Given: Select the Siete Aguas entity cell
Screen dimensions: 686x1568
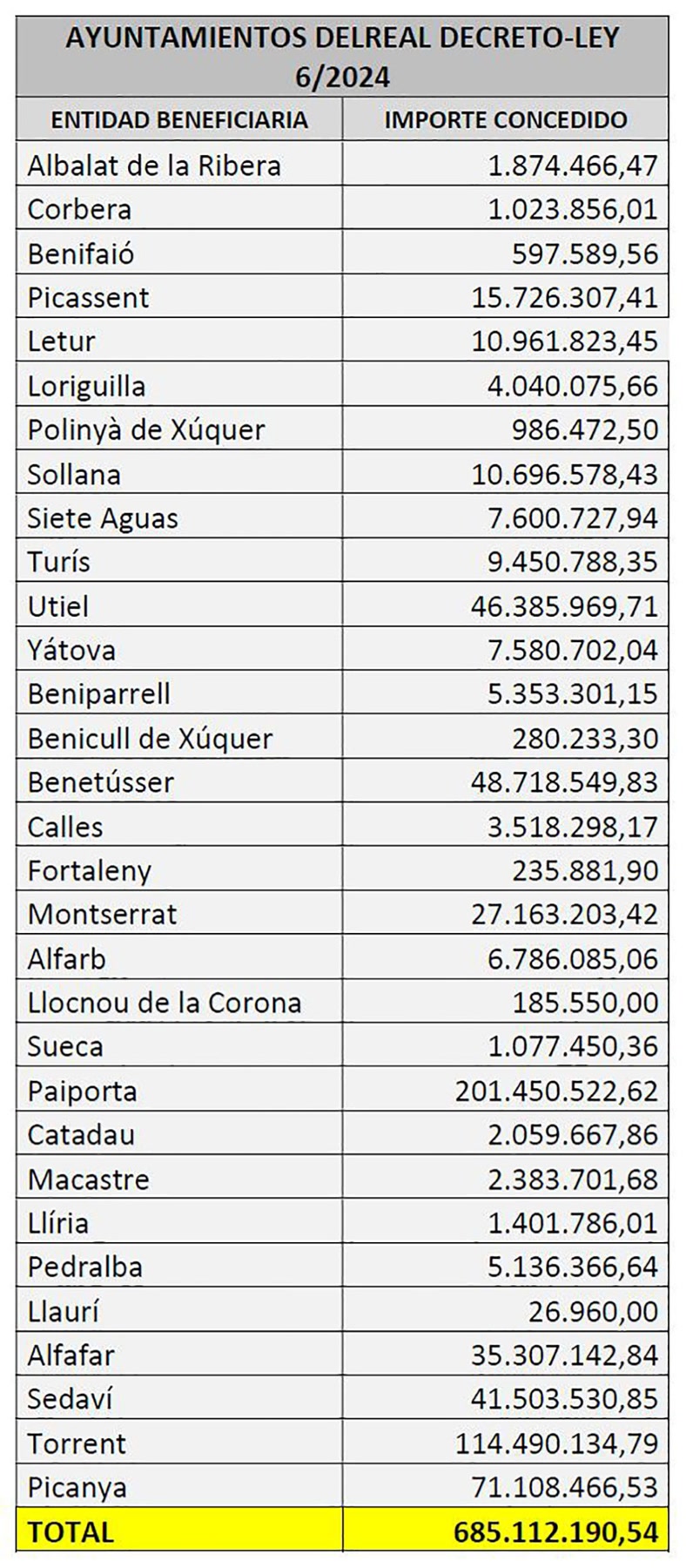Looking at the screenshot, I should (179, 517).
